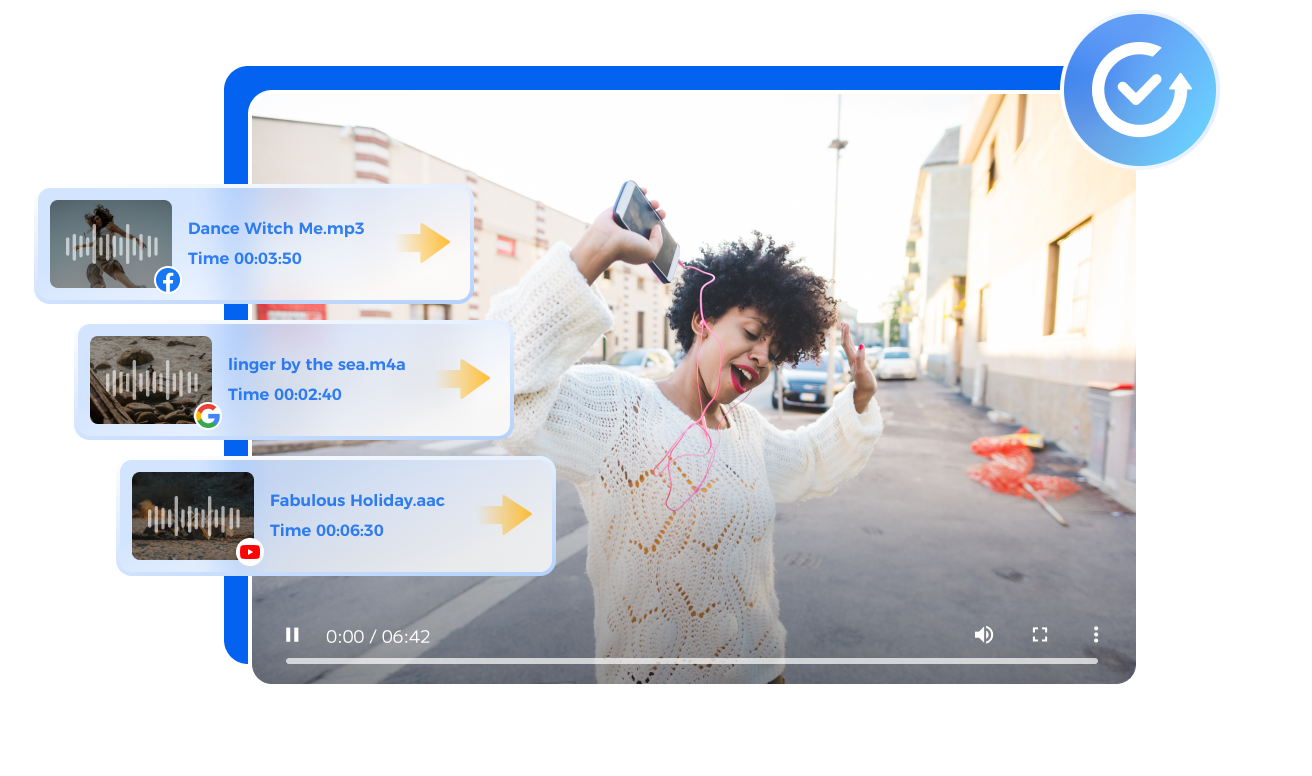This screenshot has height=776, width=1312.
Task: Open the Dance Witch Me.mp3 thumbnail
Action: [x=111, y=244]
